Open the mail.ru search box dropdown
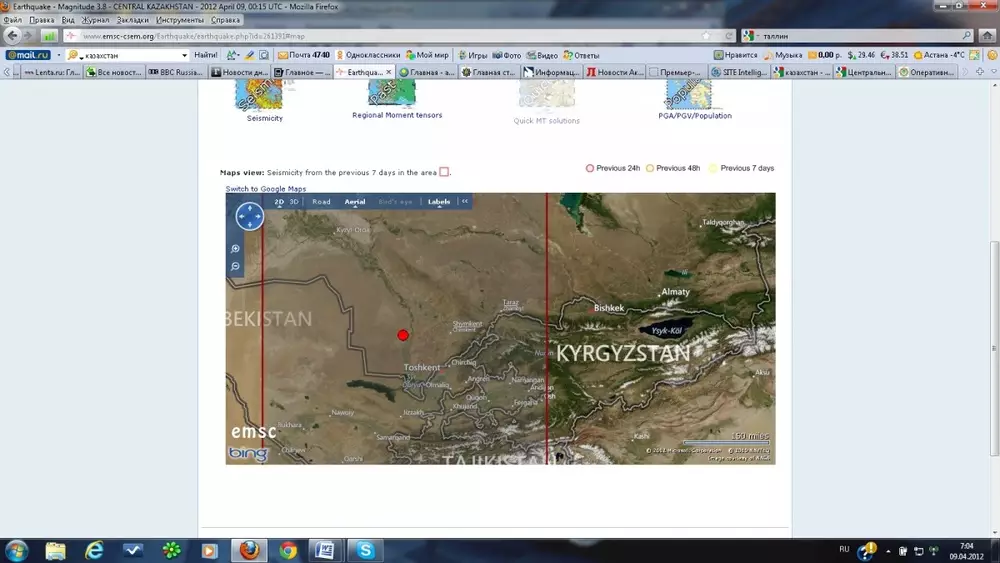 coord(184,55)
